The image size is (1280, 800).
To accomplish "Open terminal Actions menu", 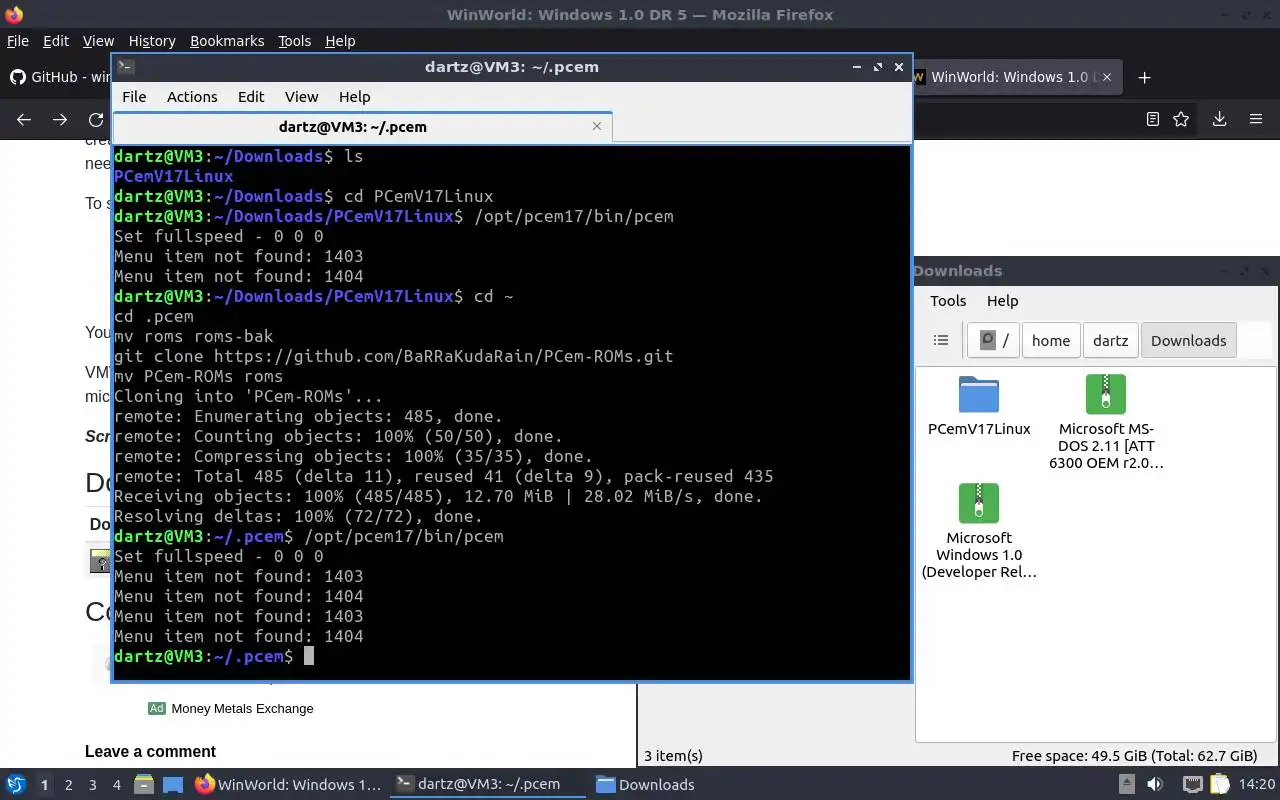I will (192, 97).
